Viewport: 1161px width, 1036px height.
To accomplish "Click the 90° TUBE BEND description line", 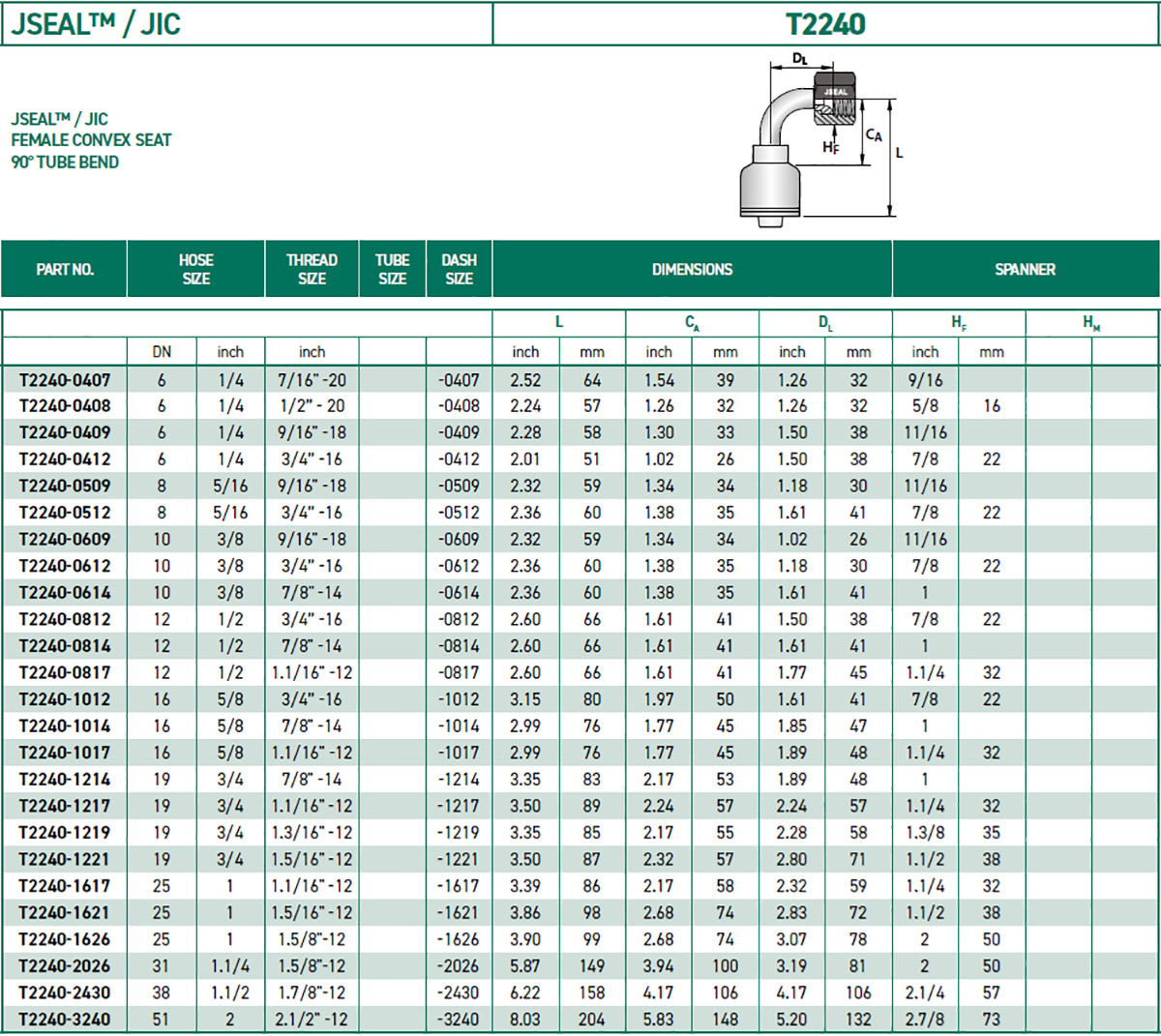I will (65, 163).
